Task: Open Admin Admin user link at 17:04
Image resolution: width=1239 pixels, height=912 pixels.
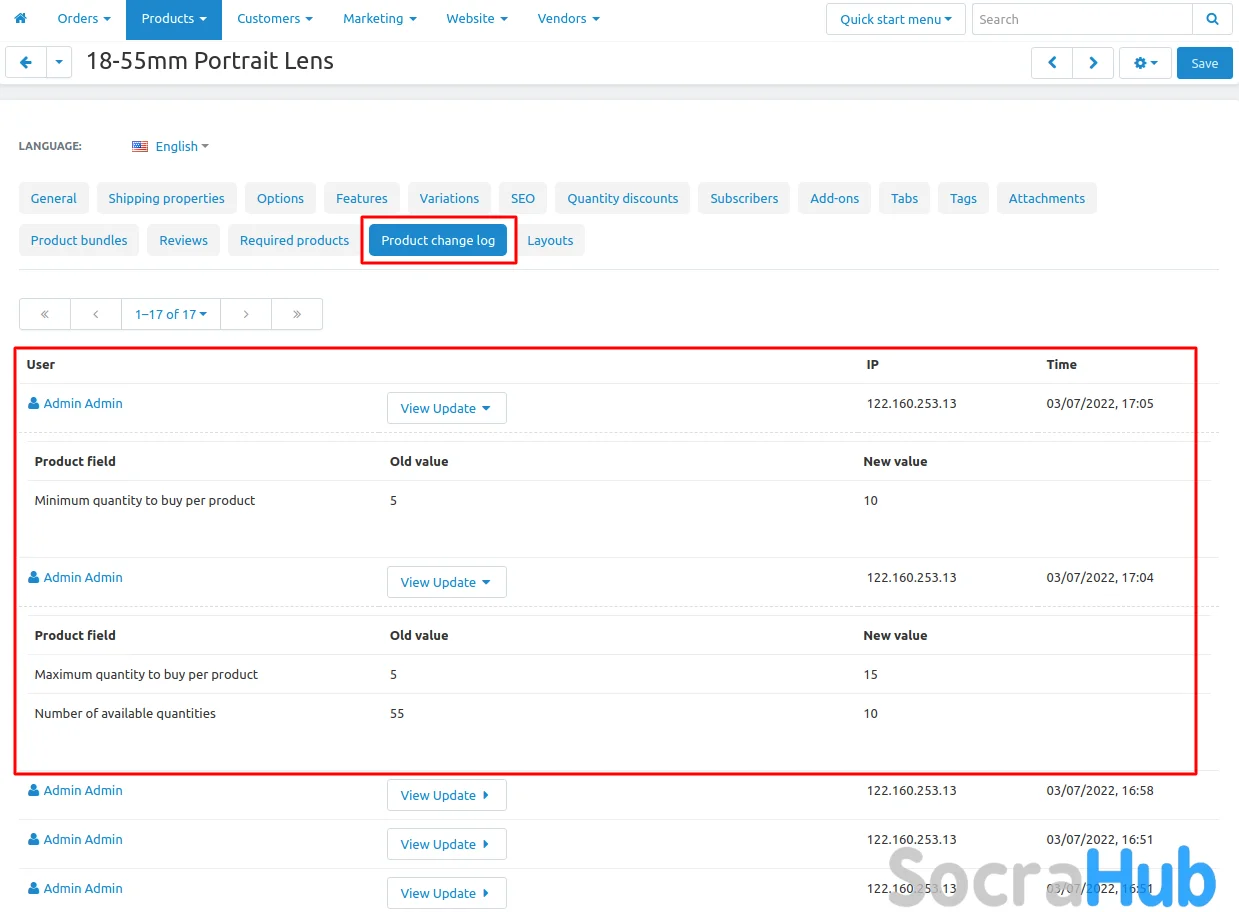Action: pyautogui.click(x=82, y=577)
